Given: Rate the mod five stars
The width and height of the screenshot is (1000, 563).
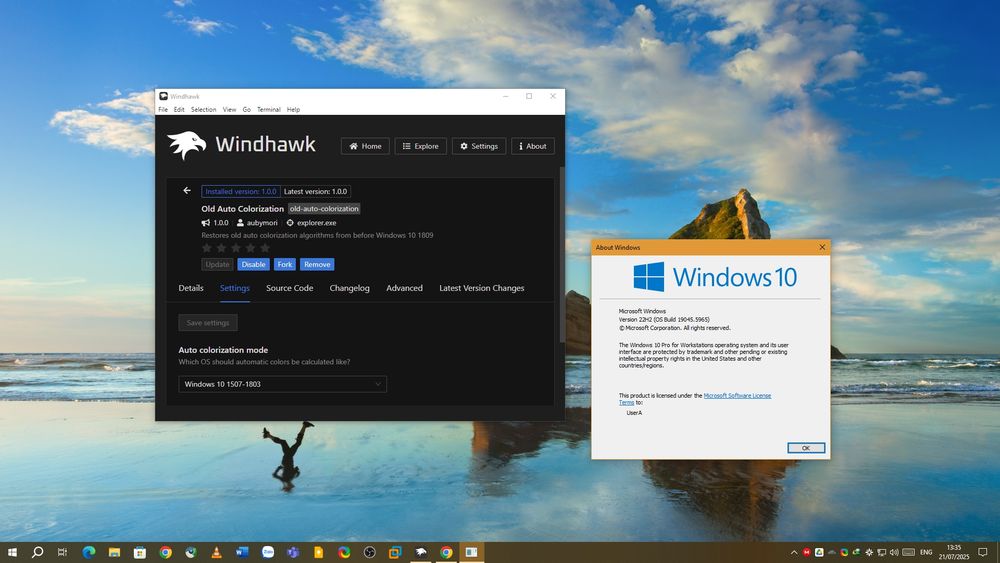Looking at the screenshot, I should coord(265,247).
